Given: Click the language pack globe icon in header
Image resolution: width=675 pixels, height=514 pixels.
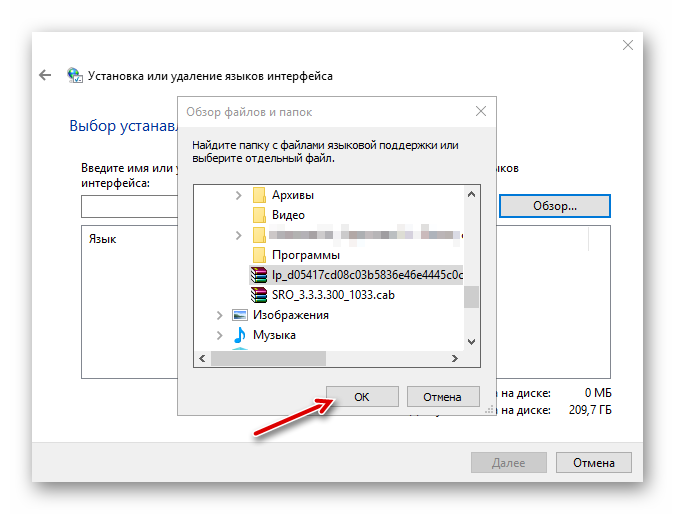Looking at the screenshot, I should click(75, 76).
